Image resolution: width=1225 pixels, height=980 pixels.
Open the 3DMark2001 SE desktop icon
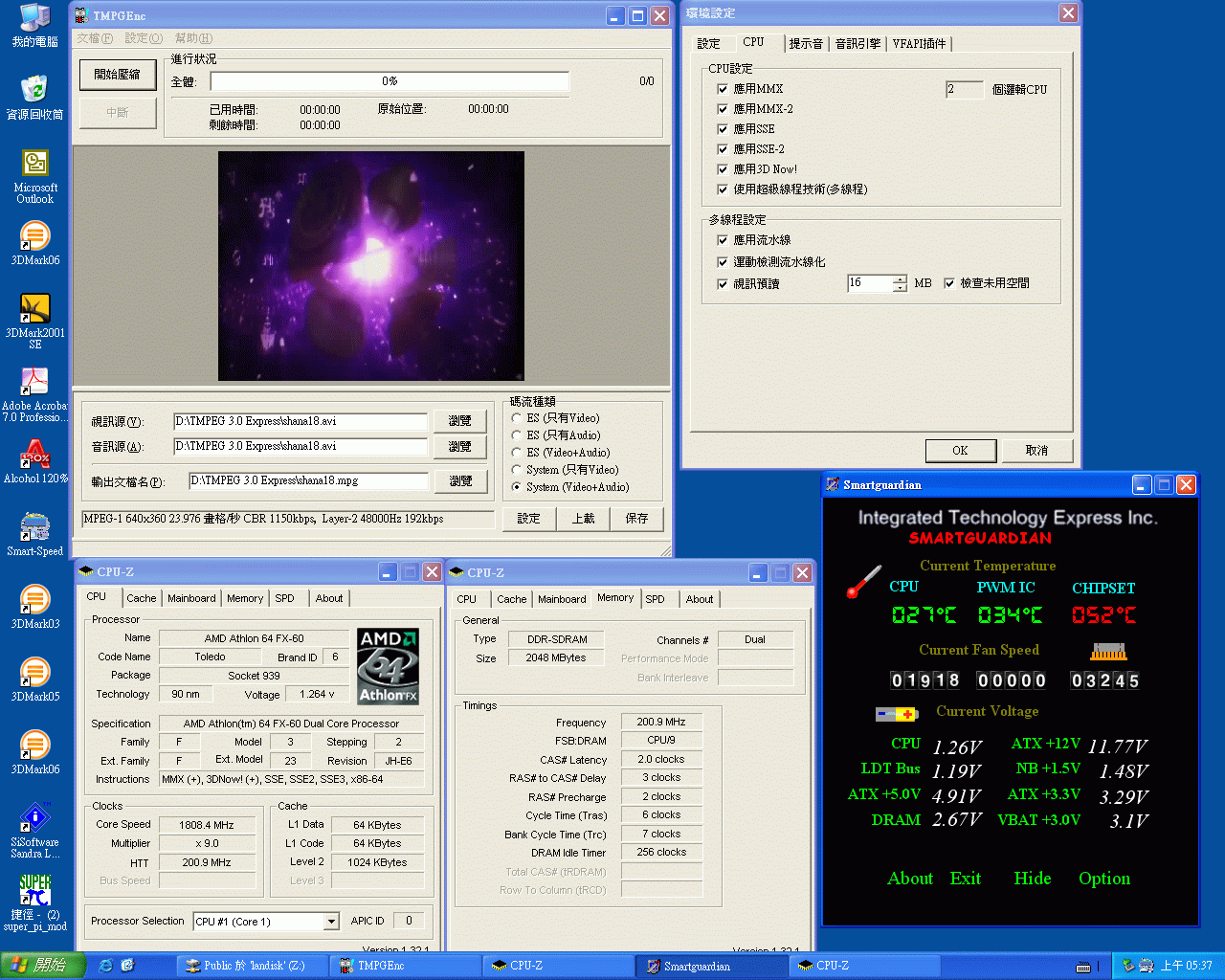click(35, 321)
